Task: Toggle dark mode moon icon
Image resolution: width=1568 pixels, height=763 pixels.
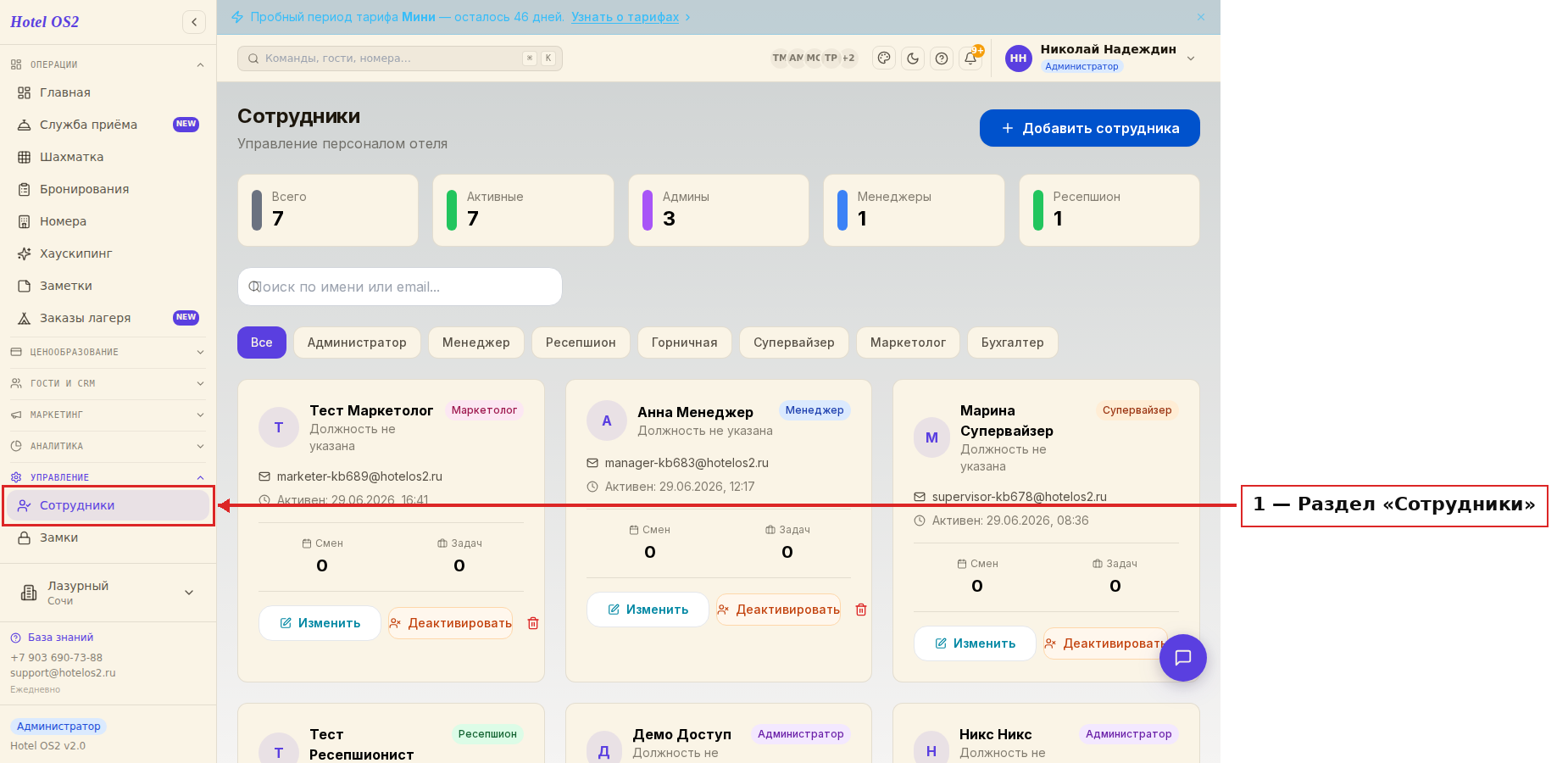Action: click(x=913, y=58)
